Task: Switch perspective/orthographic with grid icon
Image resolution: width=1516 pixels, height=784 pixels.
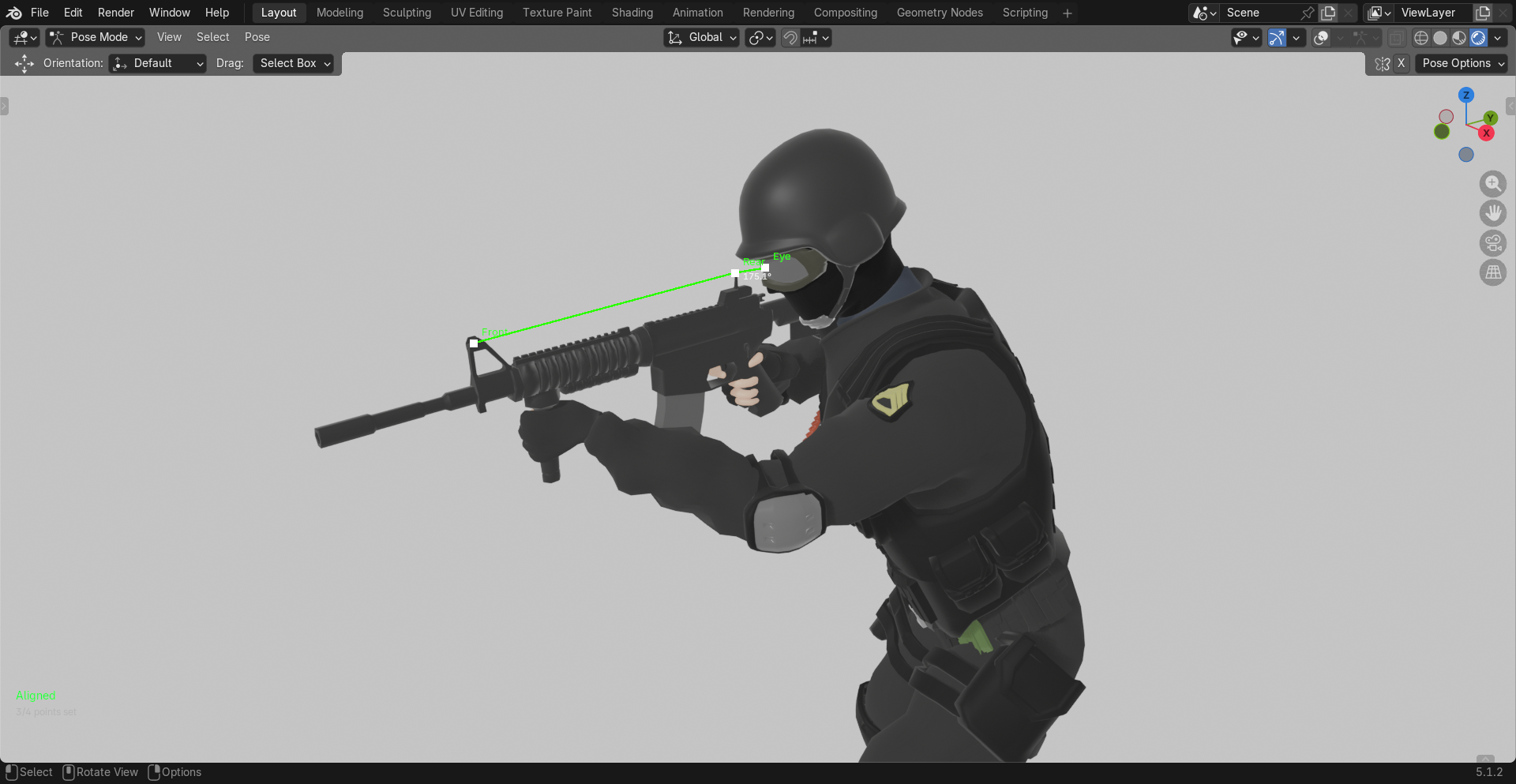Action: 1492,272
